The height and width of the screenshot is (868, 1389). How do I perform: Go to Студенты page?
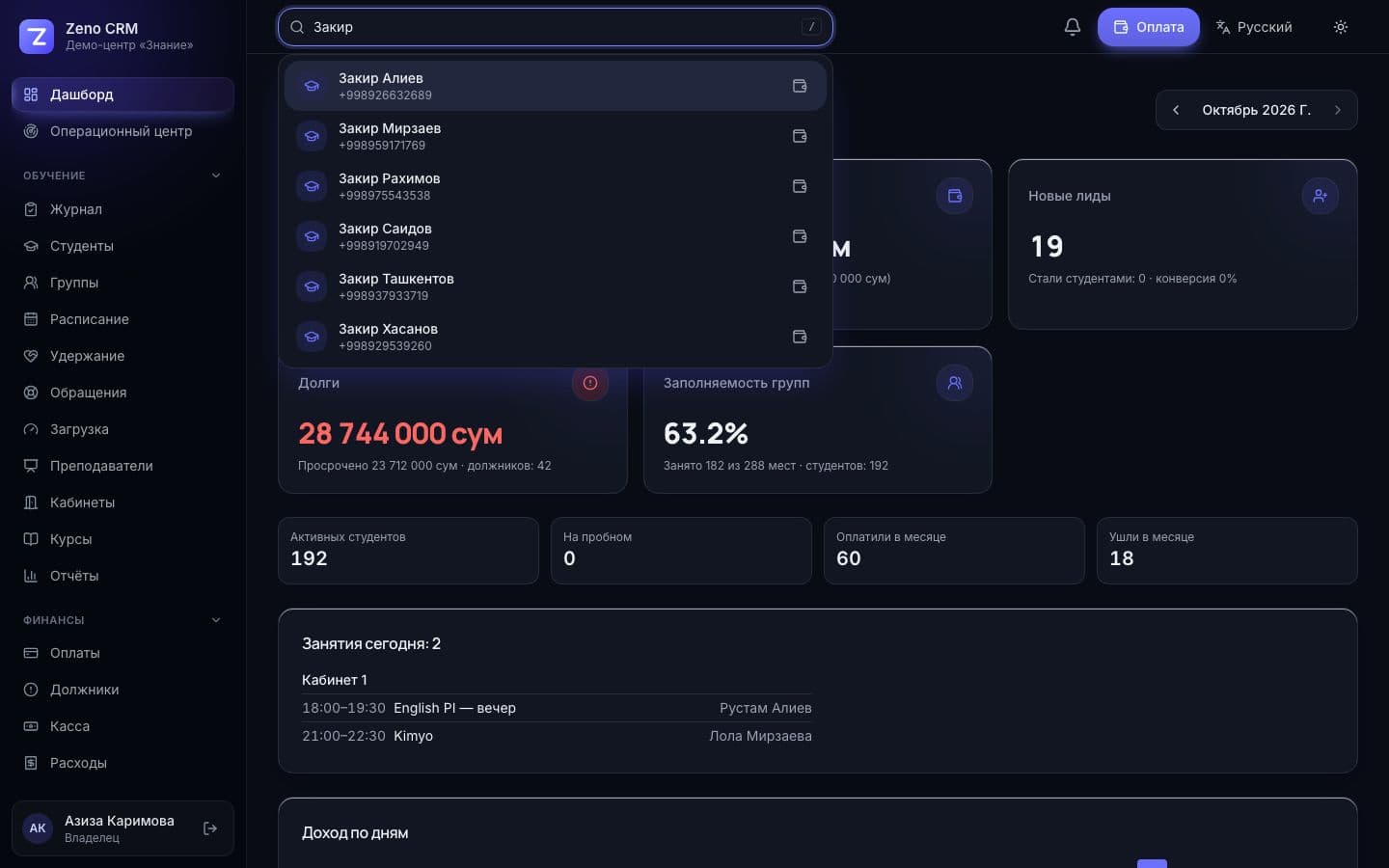coord(123,246)
